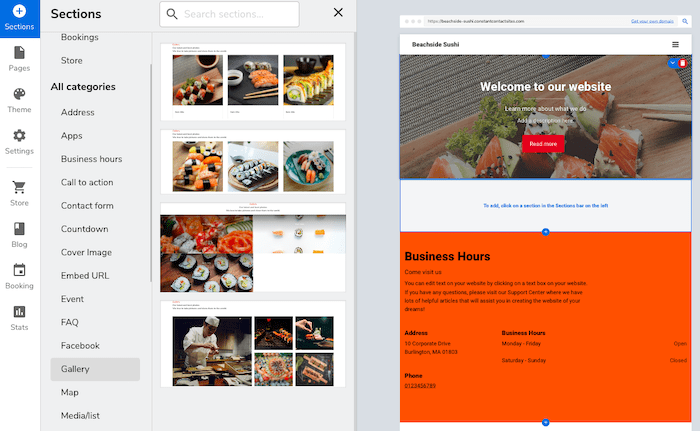Select the Address category
The width and height of the screenshot is (700, 431).
(x=78, y=112)
